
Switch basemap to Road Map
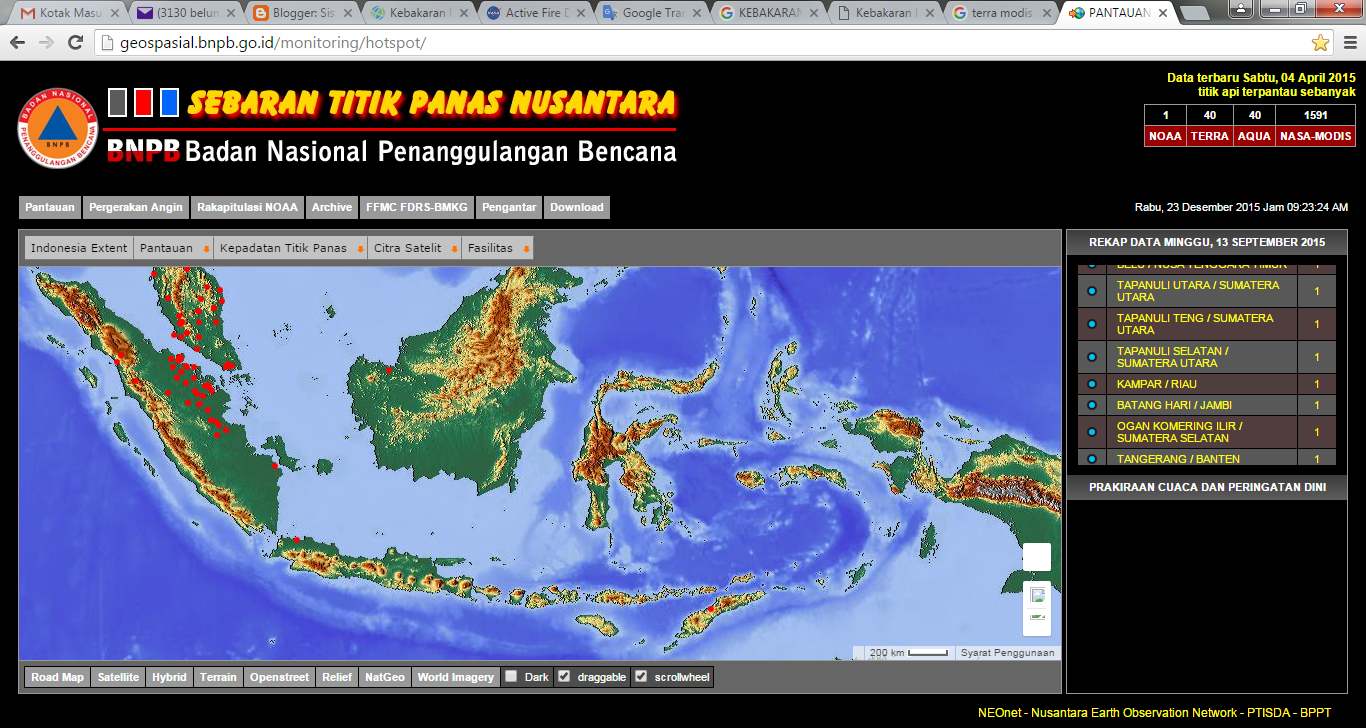click(58, 677)
